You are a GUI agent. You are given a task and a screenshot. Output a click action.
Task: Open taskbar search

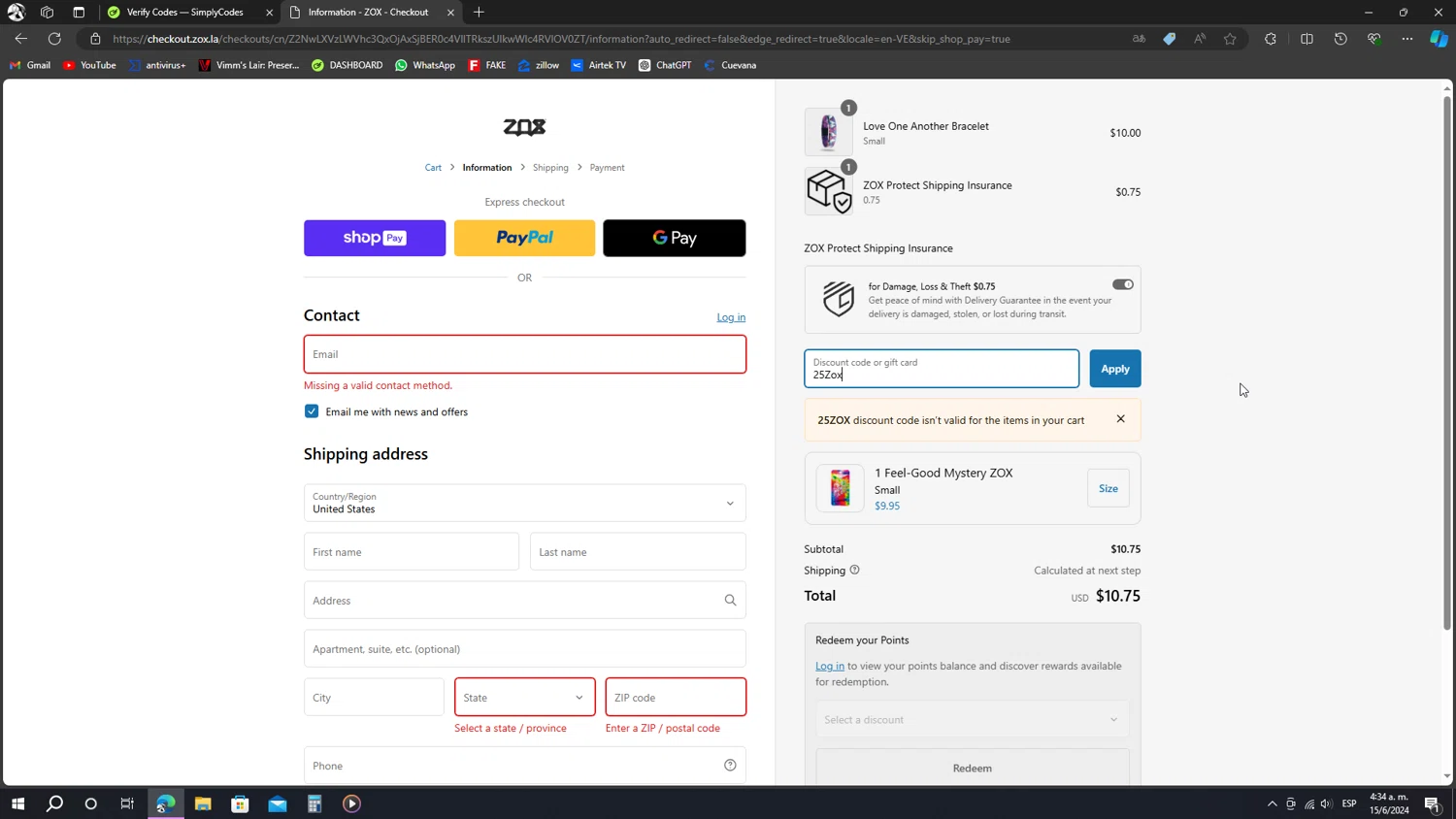(x=54, y=803)
